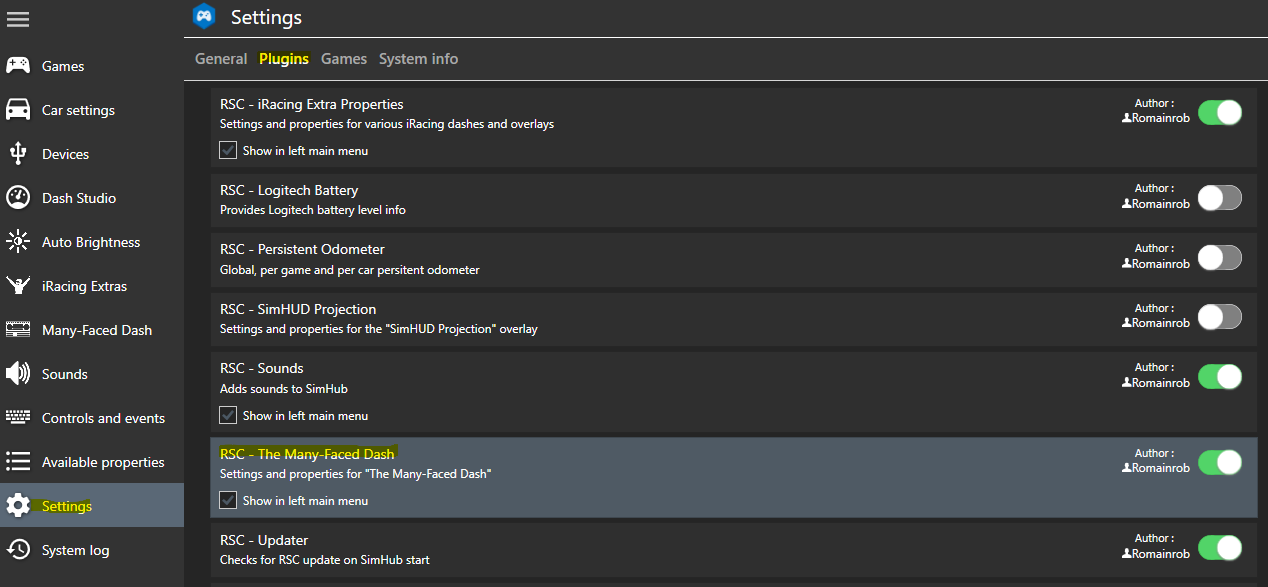Uncheck Show in left main menu for RSC - Sounds
Screen dimensions: 1268x587
click(x=228, y=415)
